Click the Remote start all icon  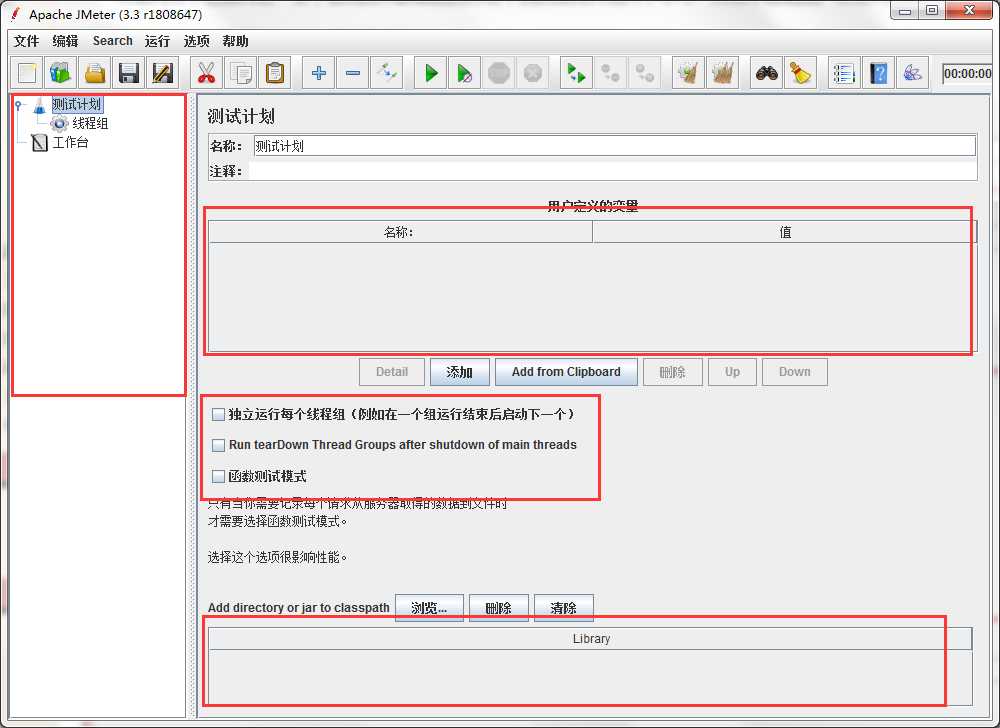[577, 73]
